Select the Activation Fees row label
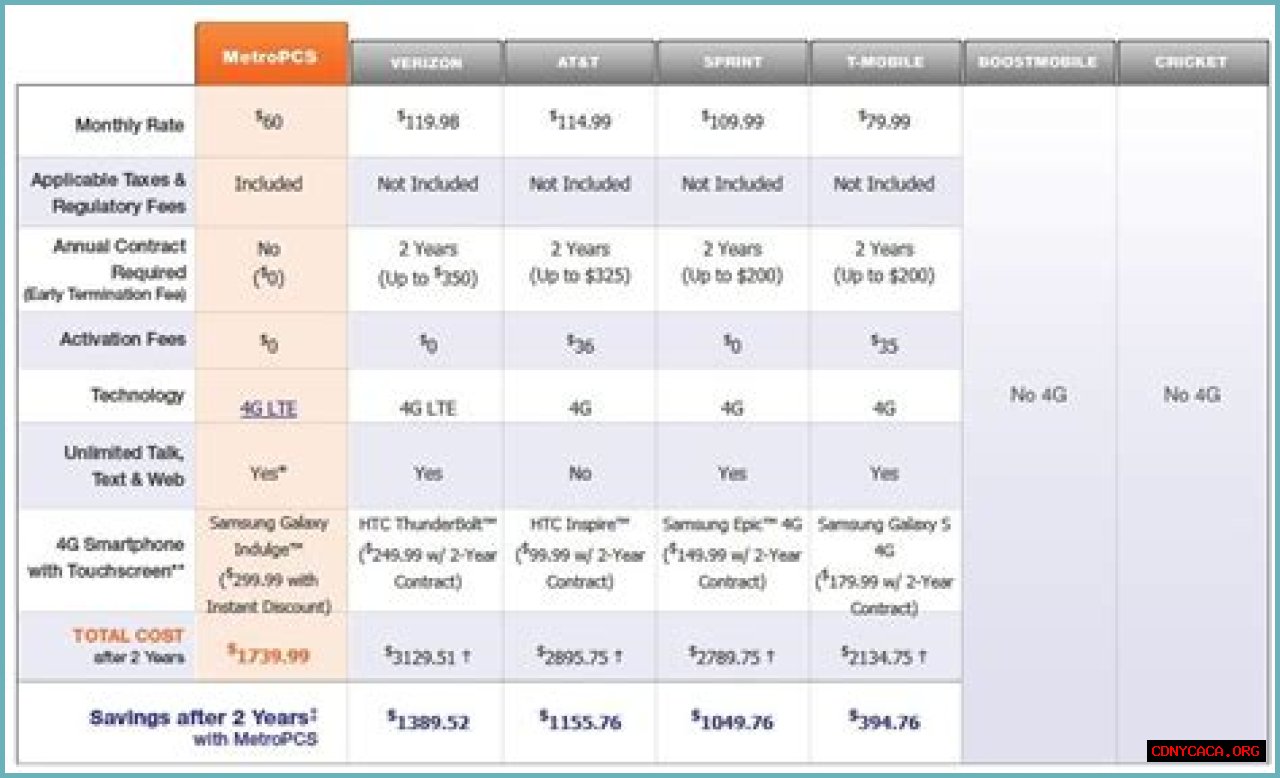The image size is (1280, 778). click(122, 340)
